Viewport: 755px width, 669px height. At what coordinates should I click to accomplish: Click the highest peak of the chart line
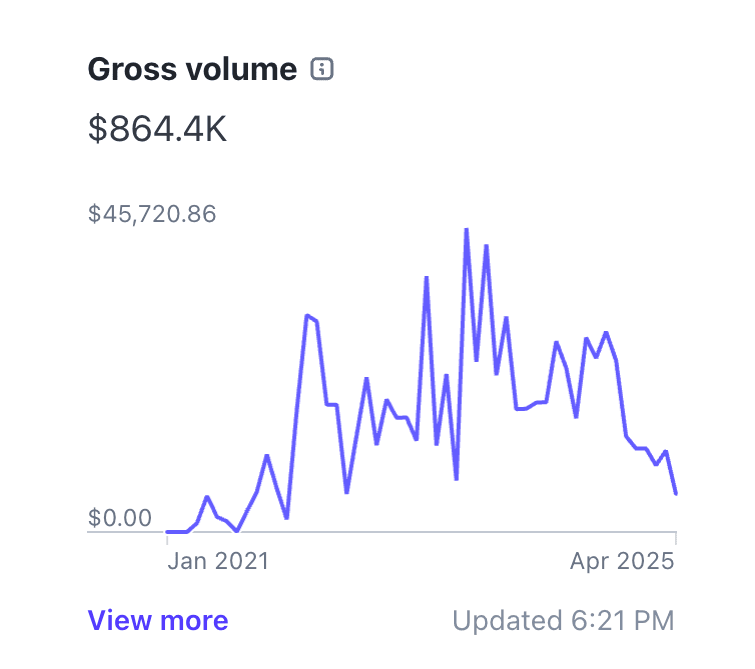click(466, 230)
